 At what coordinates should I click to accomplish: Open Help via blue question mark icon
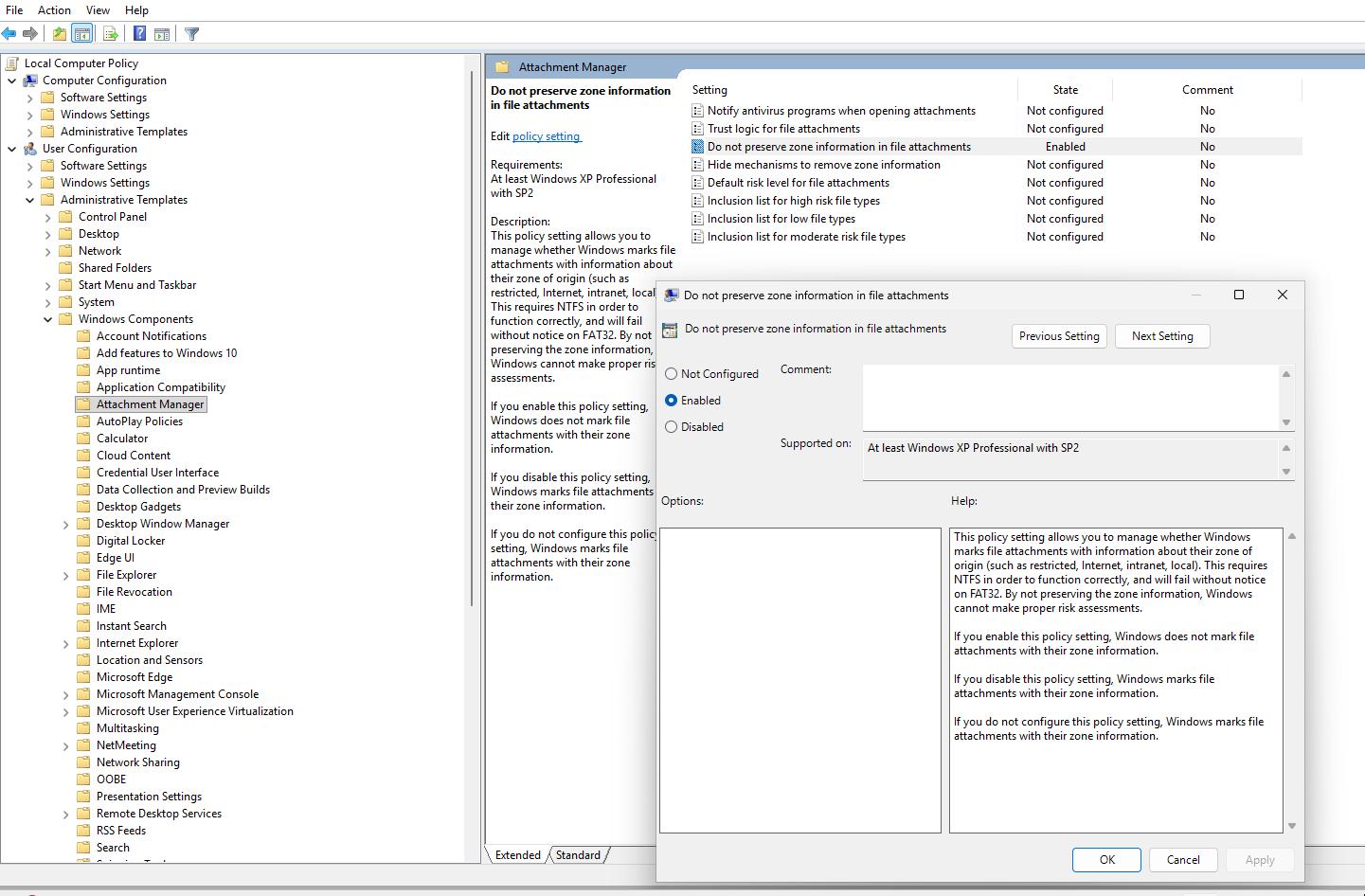tap(139, 34)
